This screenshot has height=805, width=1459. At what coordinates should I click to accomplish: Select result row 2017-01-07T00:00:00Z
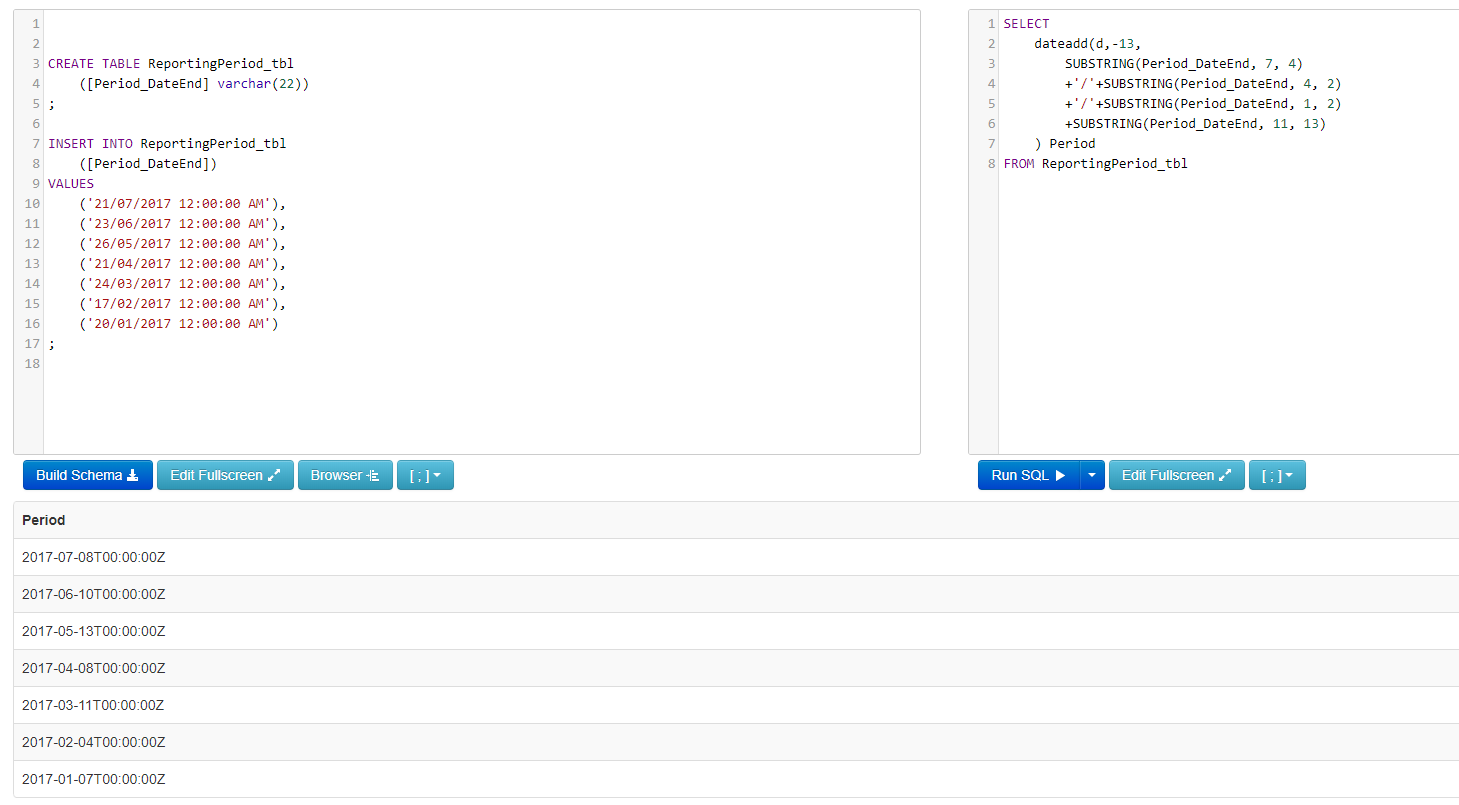coord(736,779)
